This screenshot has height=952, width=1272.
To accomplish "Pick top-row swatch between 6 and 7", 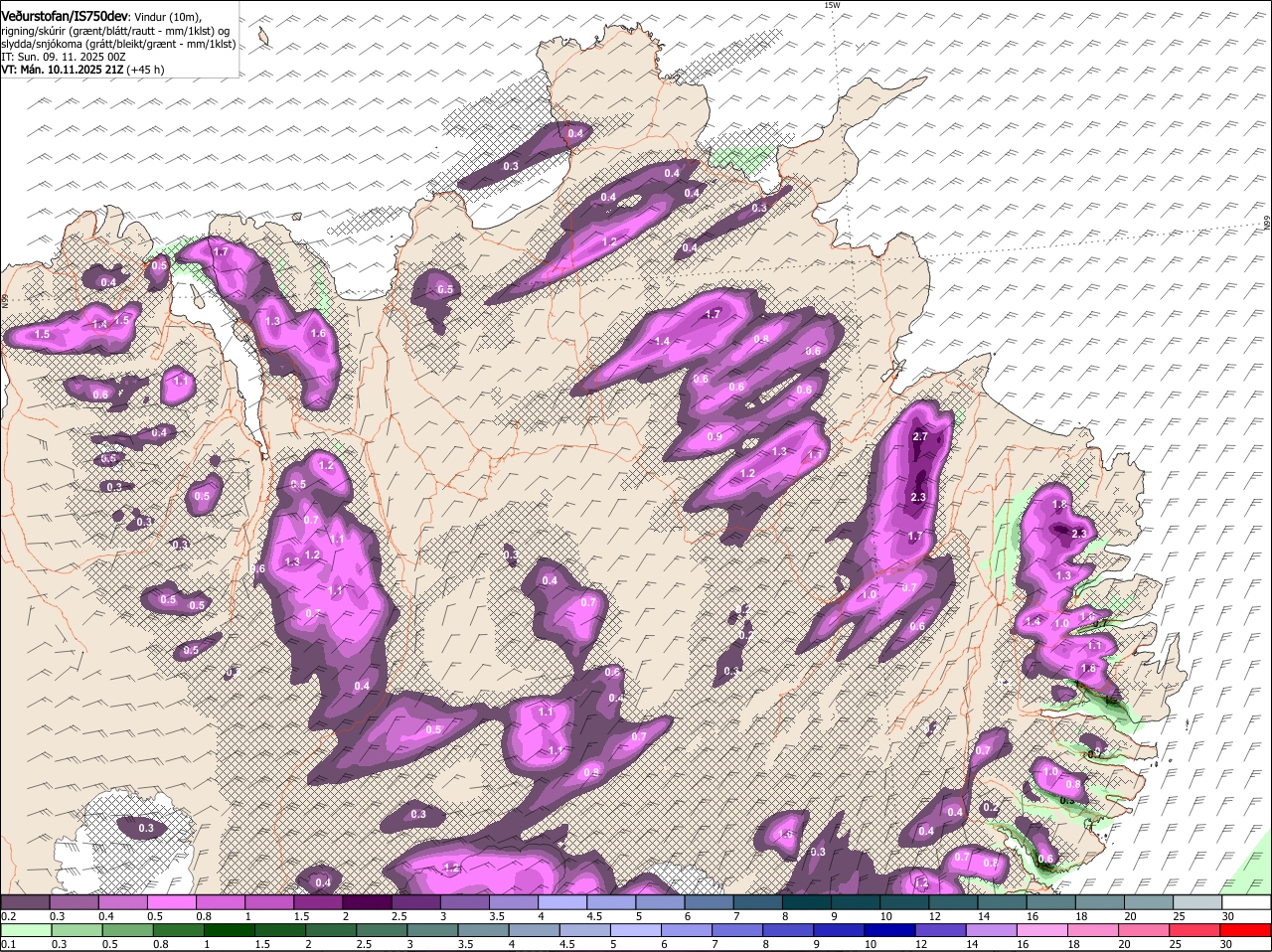I will pyautogui.click(x=710, y=901).
